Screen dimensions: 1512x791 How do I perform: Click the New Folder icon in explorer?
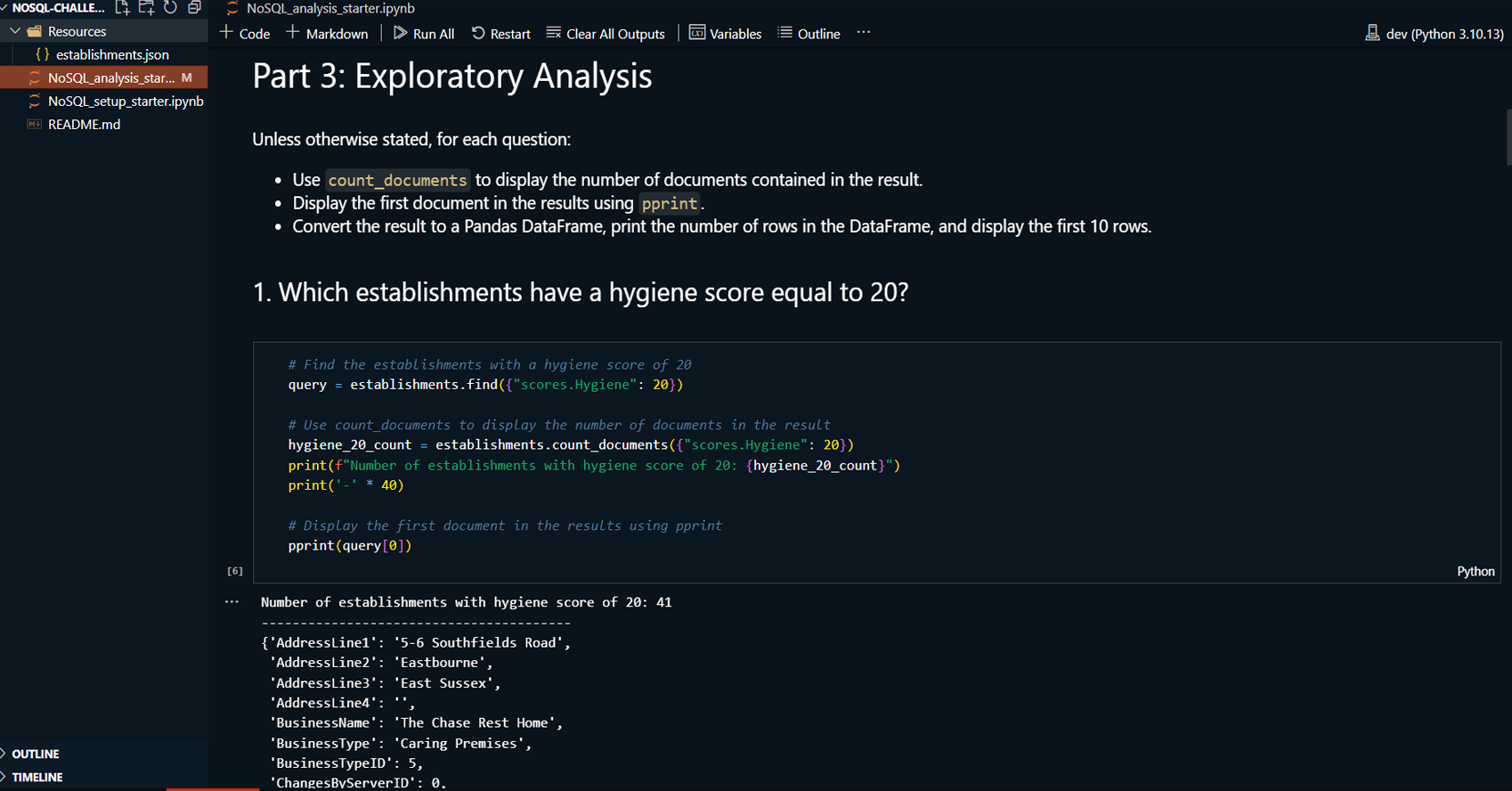146,8
